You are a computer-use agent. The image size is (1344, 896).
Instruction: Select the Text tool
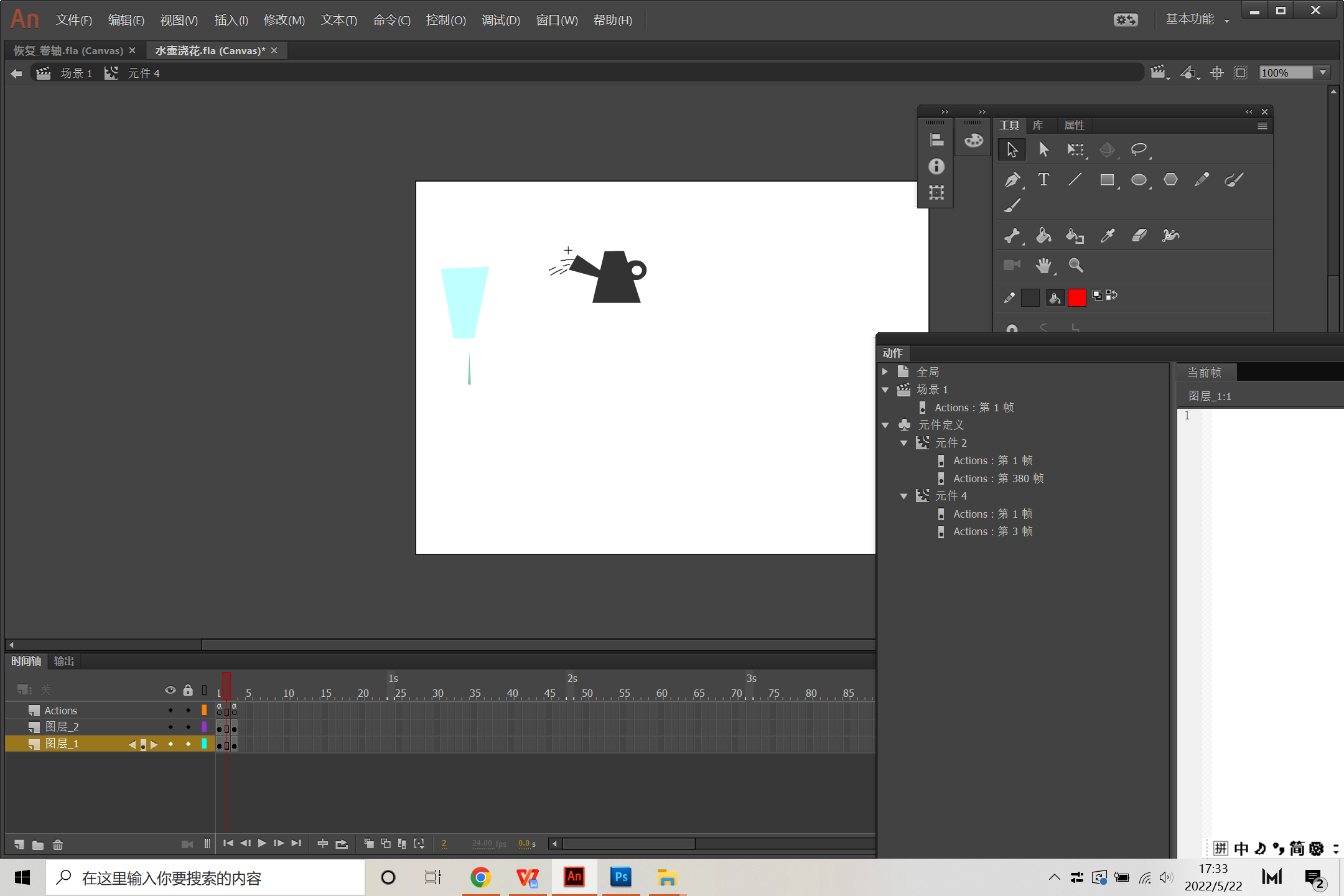[x=1043, y=180]
